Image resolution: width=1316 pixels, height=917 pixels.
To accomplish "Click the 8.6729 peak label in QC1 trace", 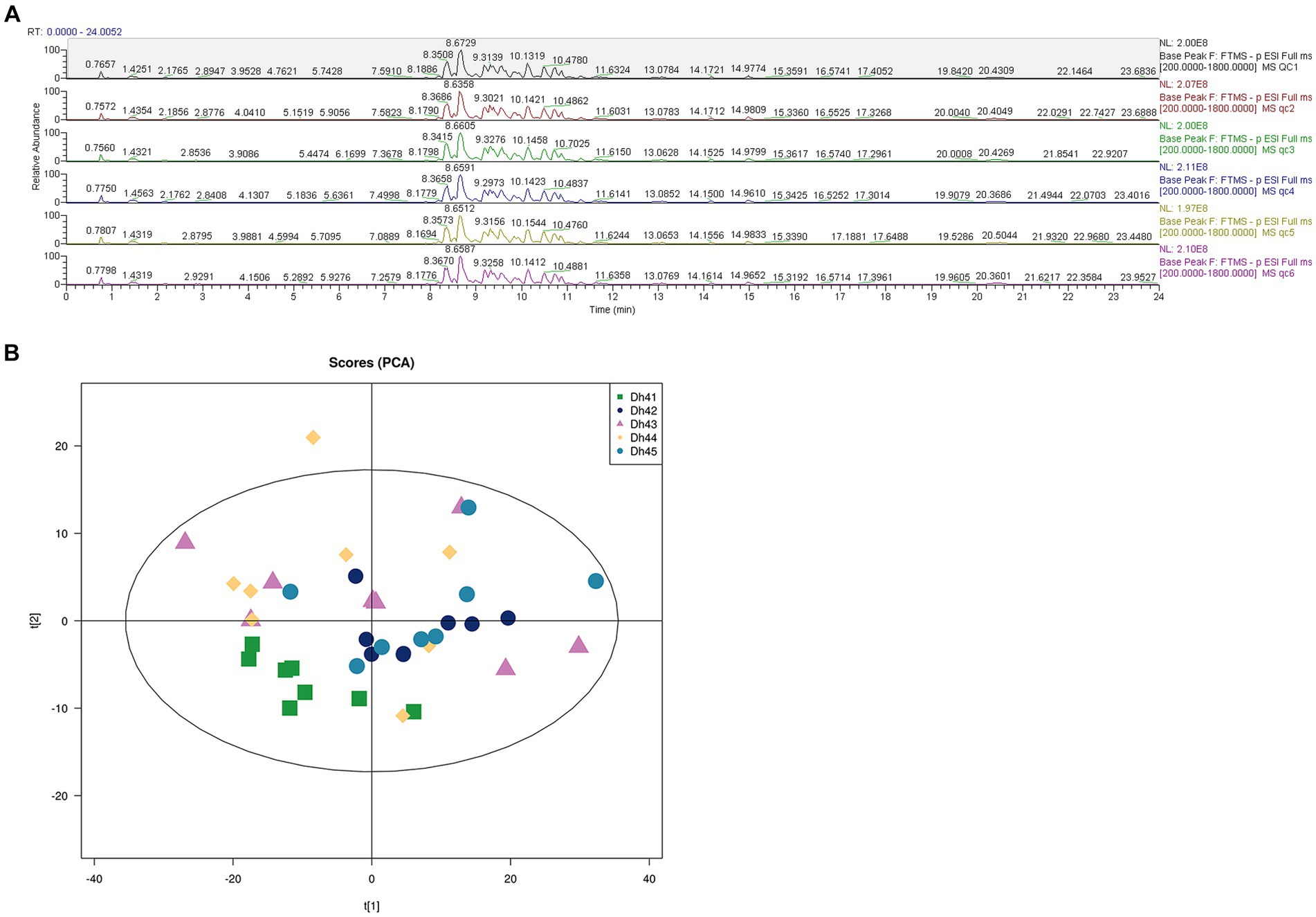I will pos(461,43).
